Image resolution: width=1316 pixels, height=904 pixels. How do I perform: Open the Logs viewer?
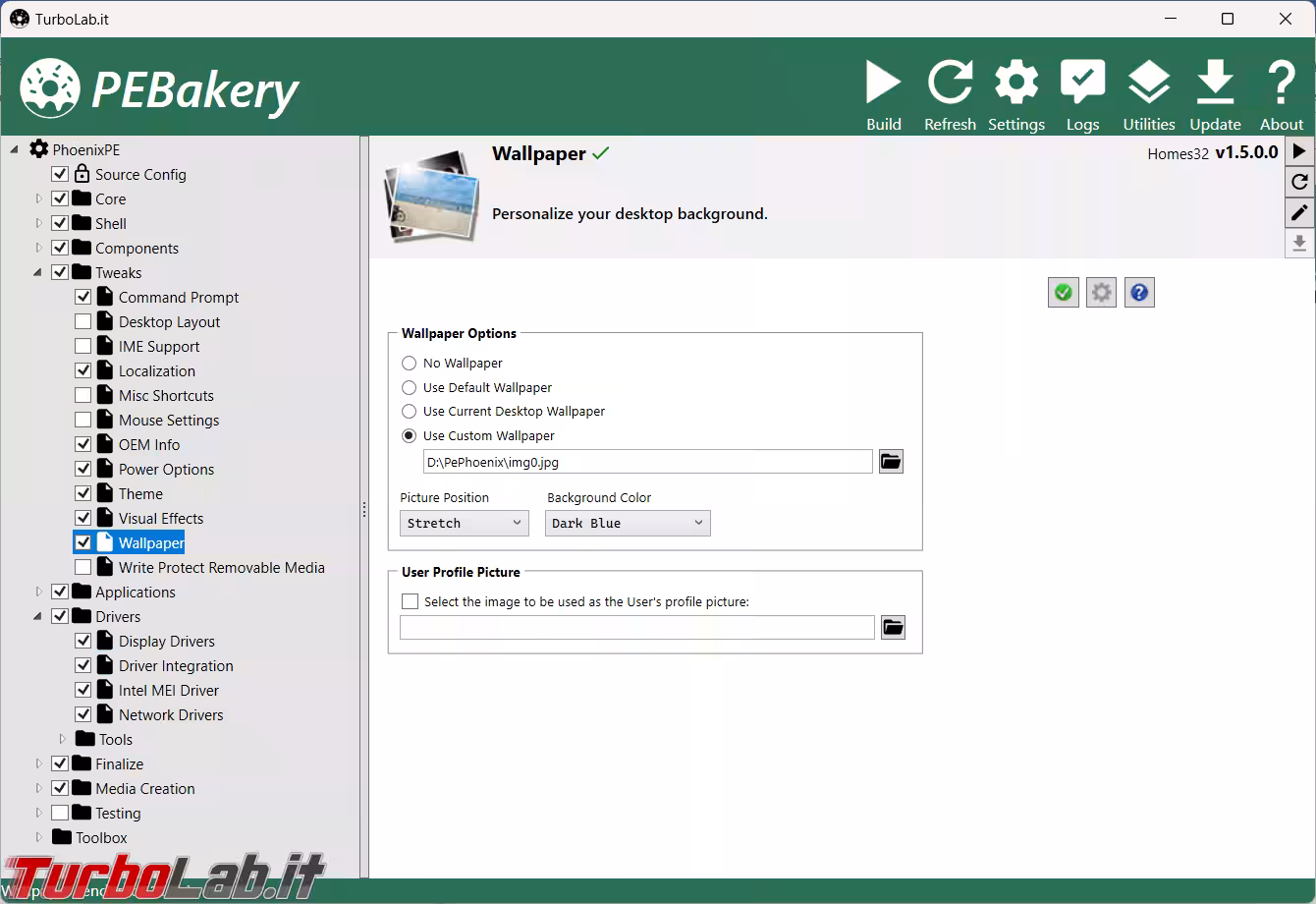(1082, 94)
